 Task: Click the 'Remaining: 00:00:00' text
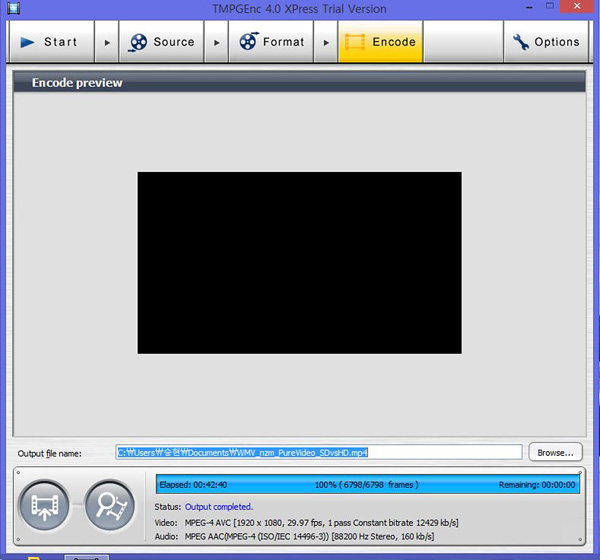[537, 485]
